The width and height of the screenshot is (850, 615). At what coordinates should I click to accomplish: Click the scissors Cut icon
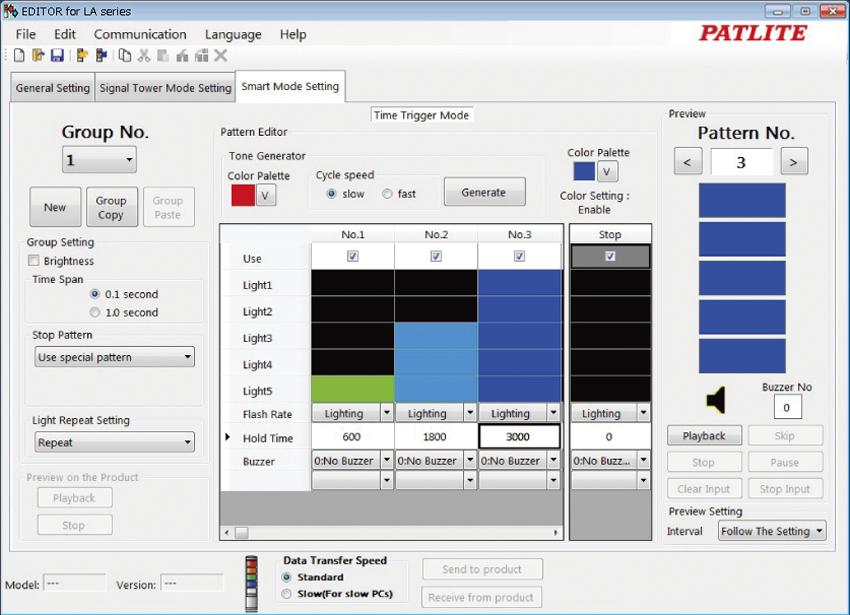click(x=144, y=56)
